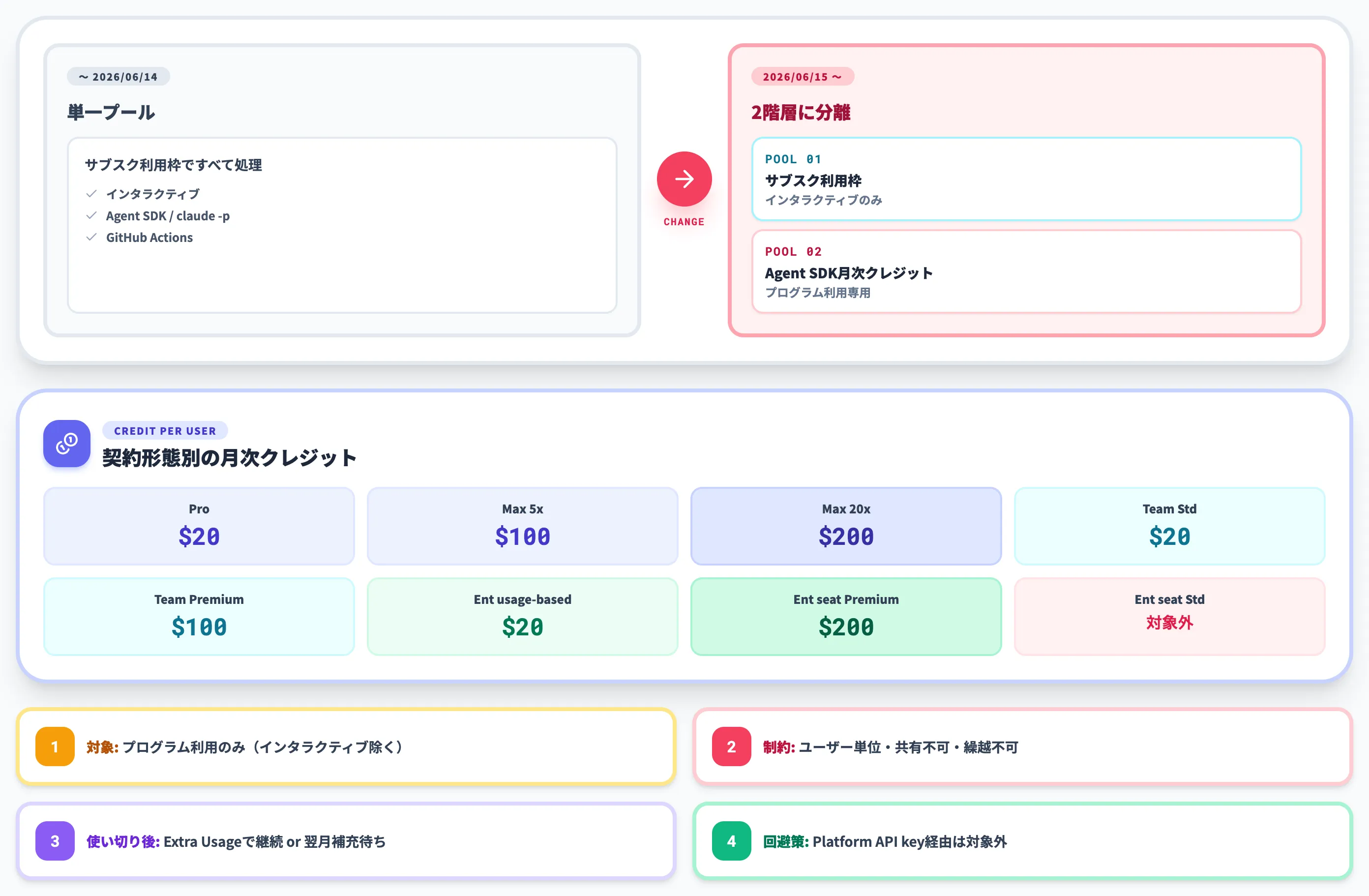This screenshot has height=896, width=1369.
Task: Click the インタラクティブ list item text
Action: pyautogui.click(x=153, y=194)
